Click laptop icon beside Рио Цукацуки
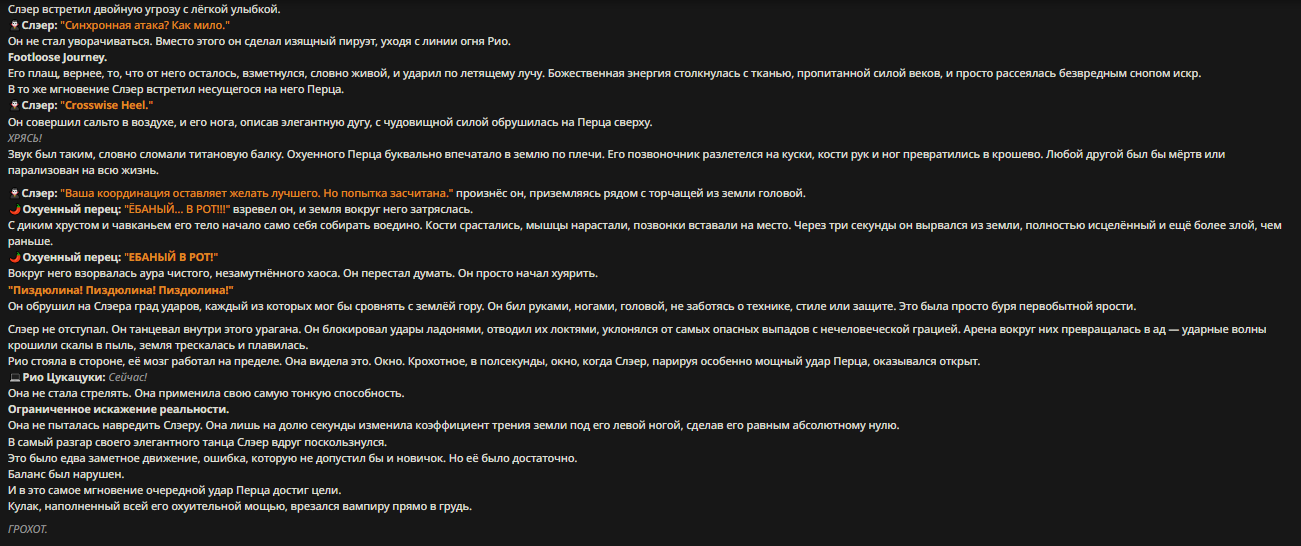1301x546 pixels. pyautogui.click(x=13, y=377)
